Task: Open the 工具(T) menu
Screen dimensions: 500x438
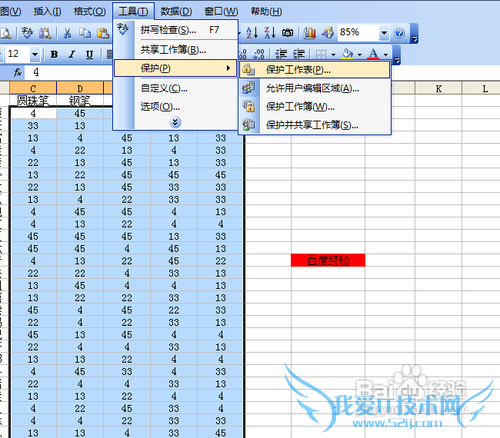Action: 133,11
